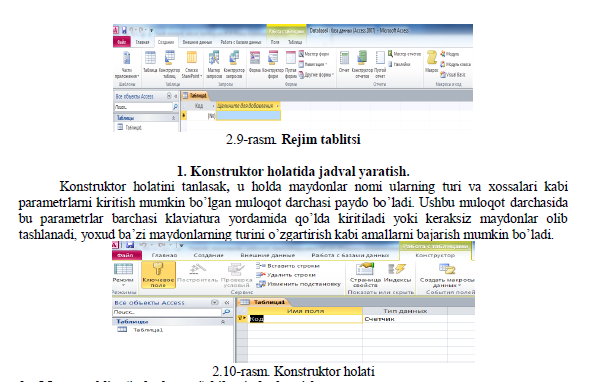Click the Конструктор форм icon

[273, 58]
